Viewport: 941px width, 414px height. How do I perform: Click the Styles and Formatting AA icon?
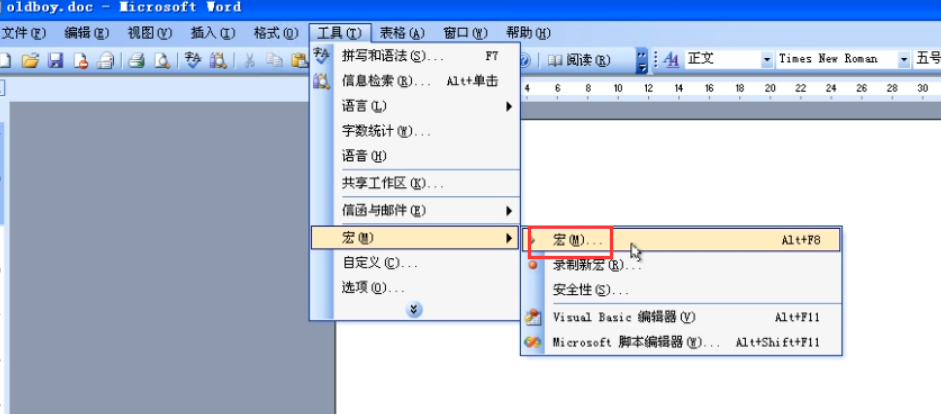(x=672, y=59)
